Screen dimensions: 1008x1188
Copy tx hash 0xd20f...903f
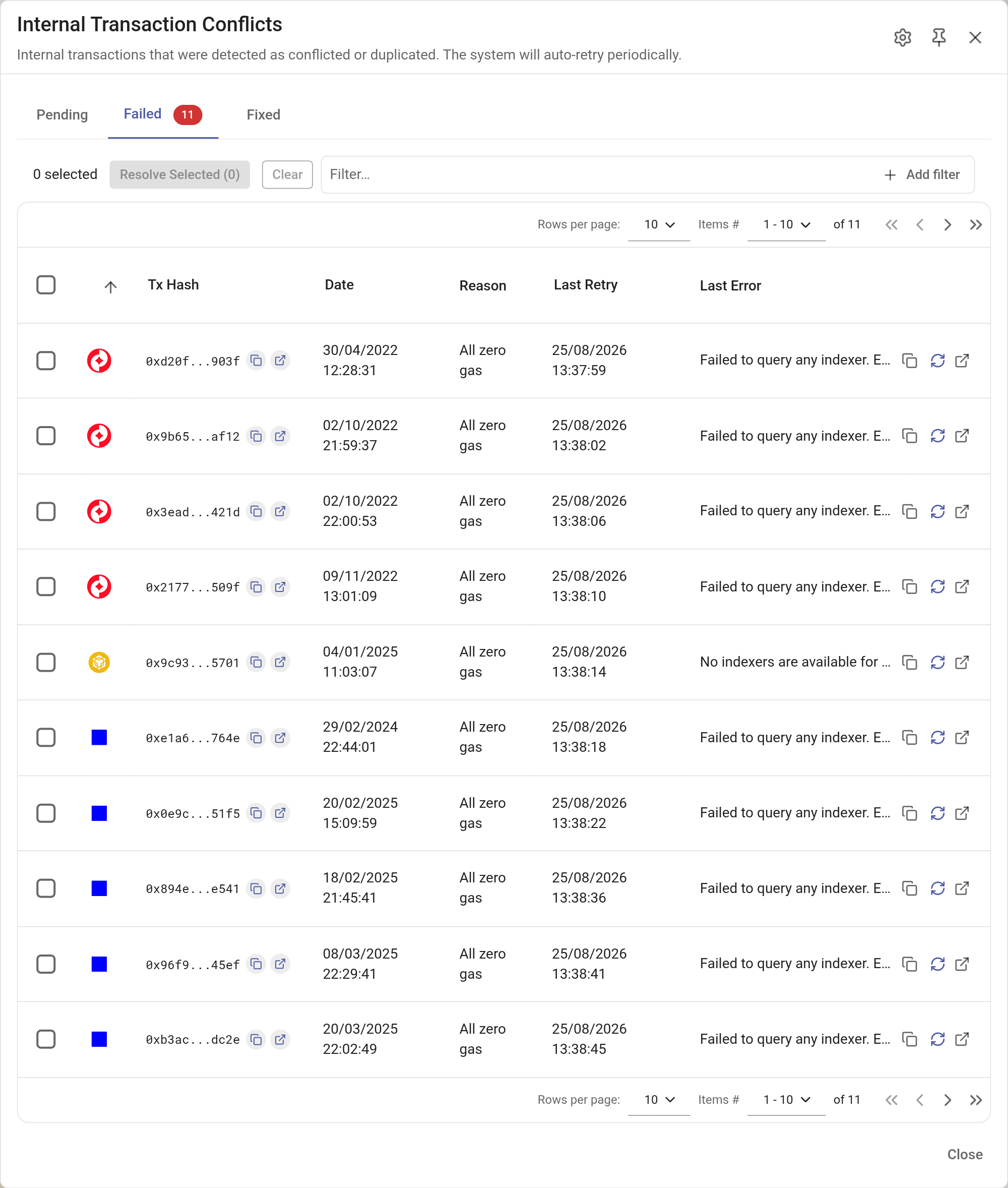pyautogui.click(x=257, y=361)
